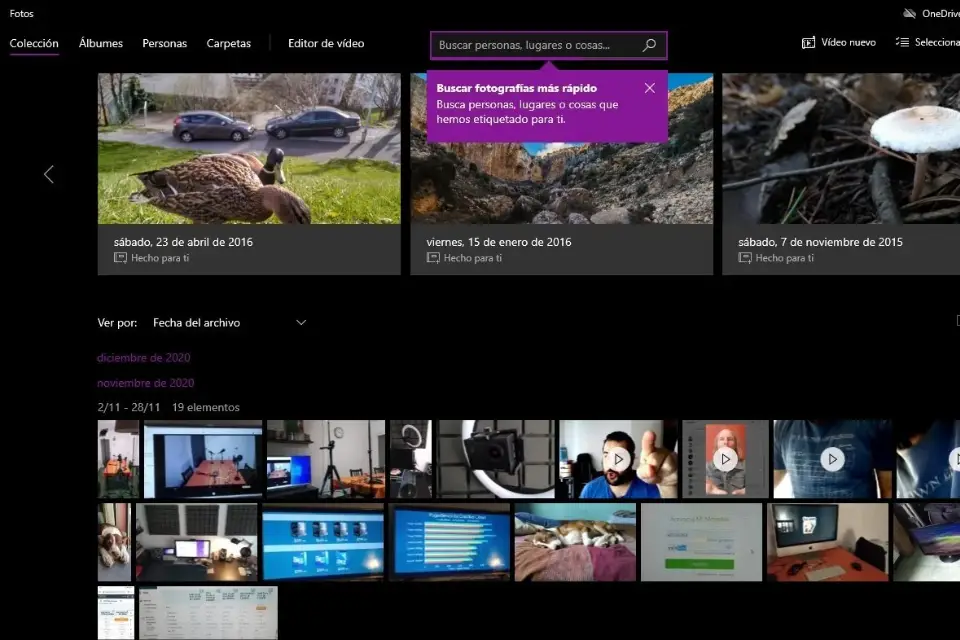Jump to diciembre de 2020
The width and height of the screenshot is (960, 640).
pyautogui.click(x=143, y=358)
